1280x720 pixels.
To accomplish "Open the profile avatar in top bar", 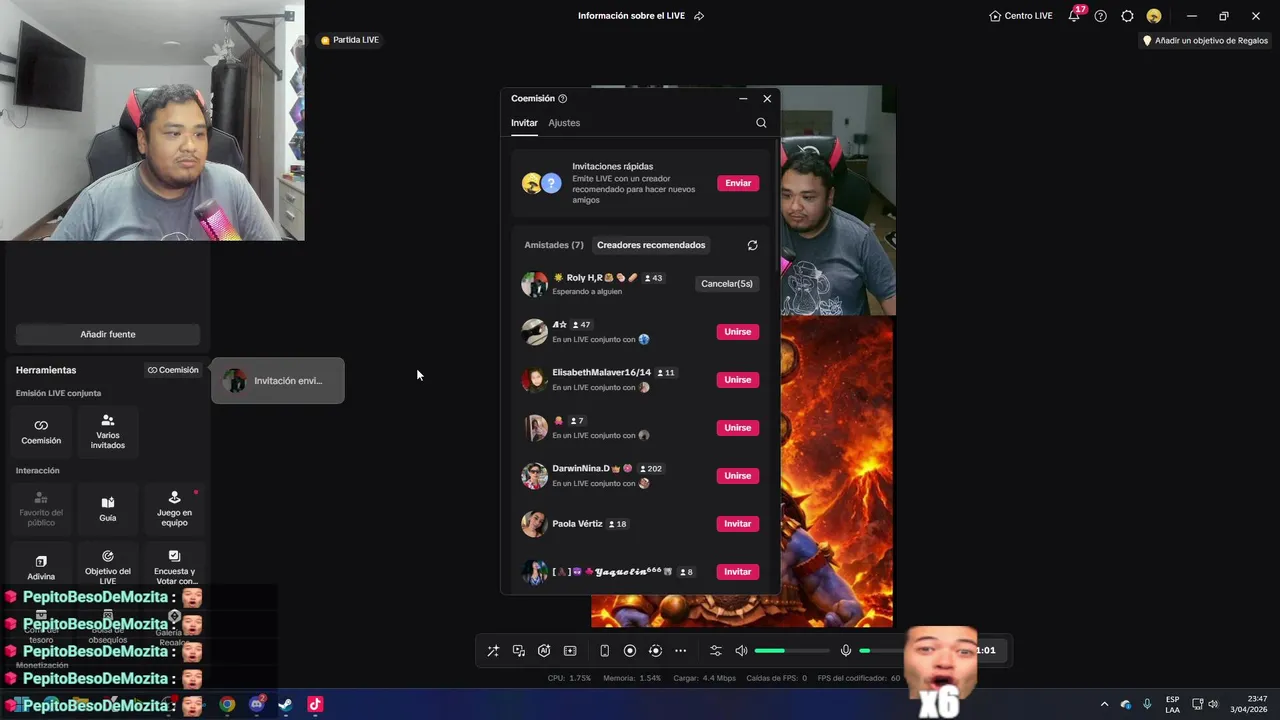I will [x=1154, y=16].
